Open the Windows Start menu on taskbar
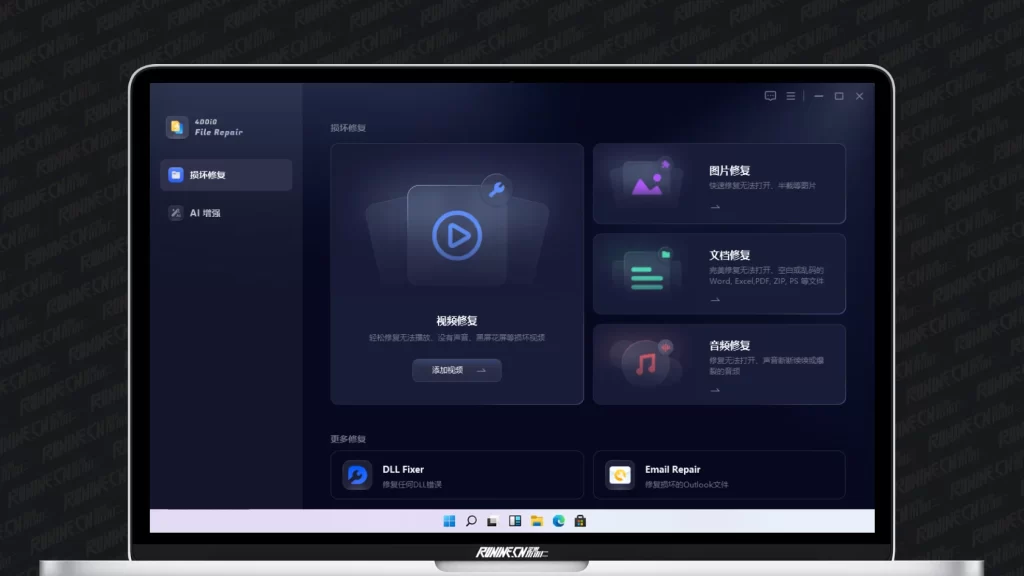Screen dimensions: 1024x576 click(449, 521)
